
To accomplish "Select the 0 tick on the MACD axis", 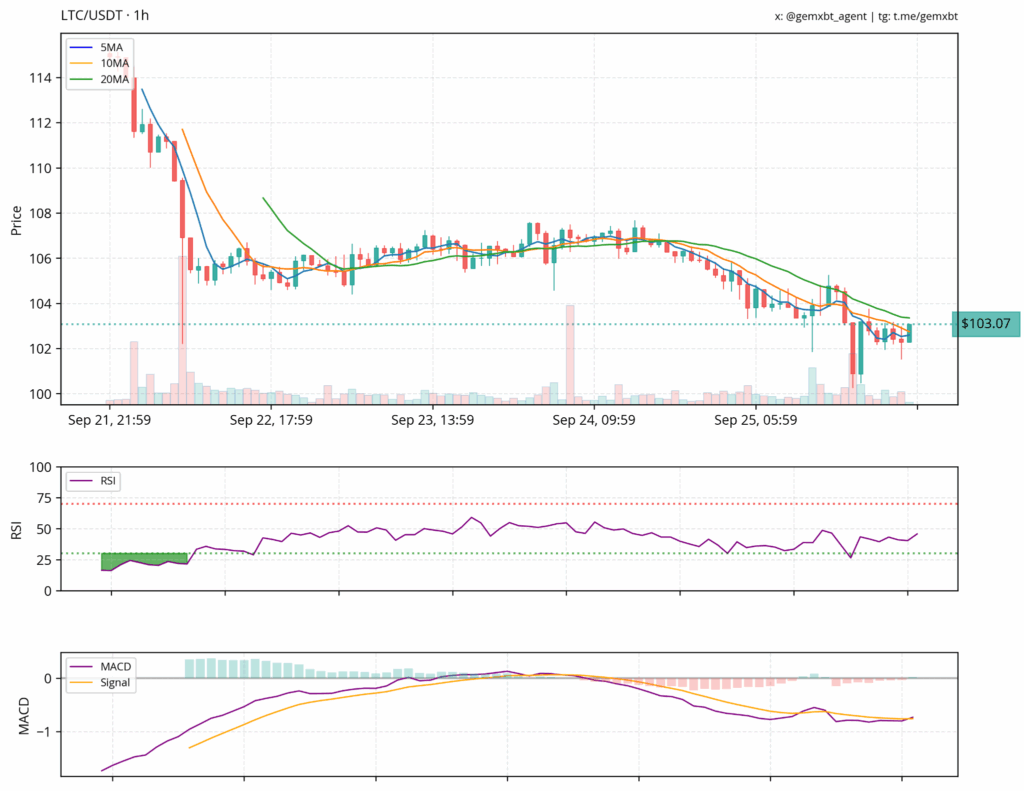I will tap(48, 678).
